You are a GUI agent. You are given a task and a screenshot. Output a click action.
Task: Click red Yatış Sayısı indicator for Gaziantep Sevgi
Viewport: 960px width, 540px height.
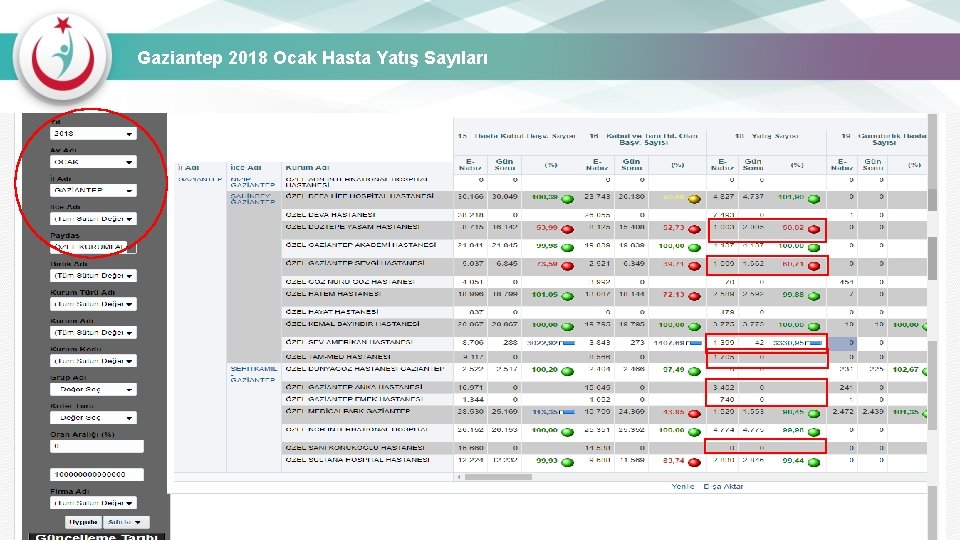[814, 266]
